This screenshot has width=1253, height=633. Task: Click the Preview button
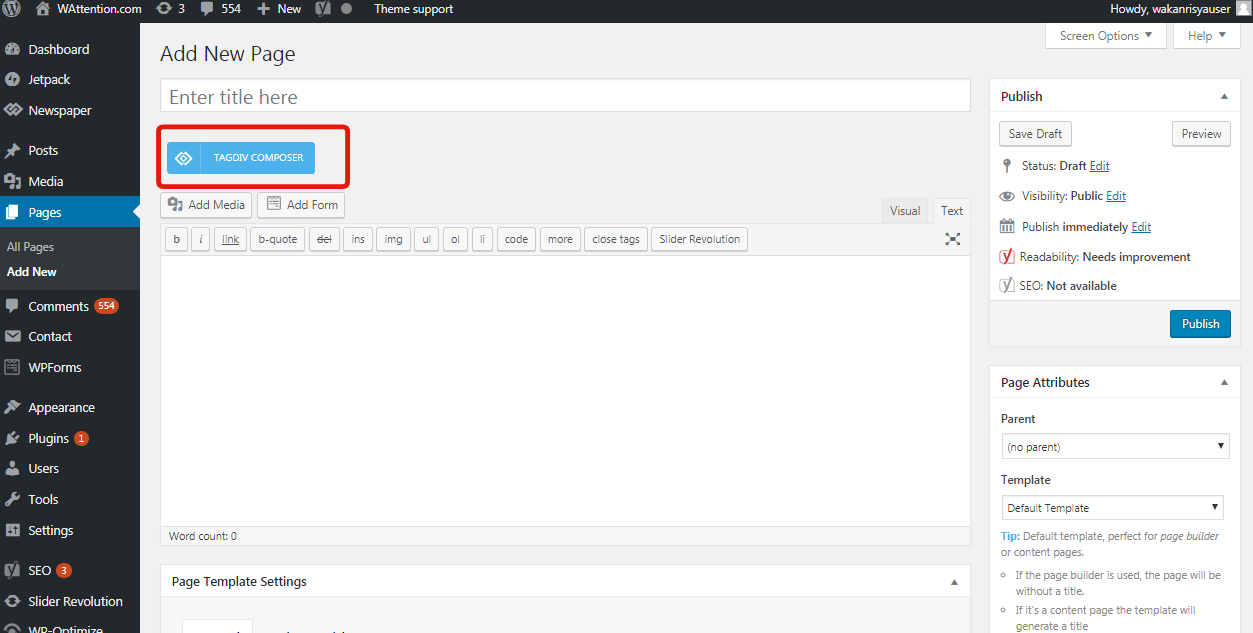click(x=1201, y=134)
